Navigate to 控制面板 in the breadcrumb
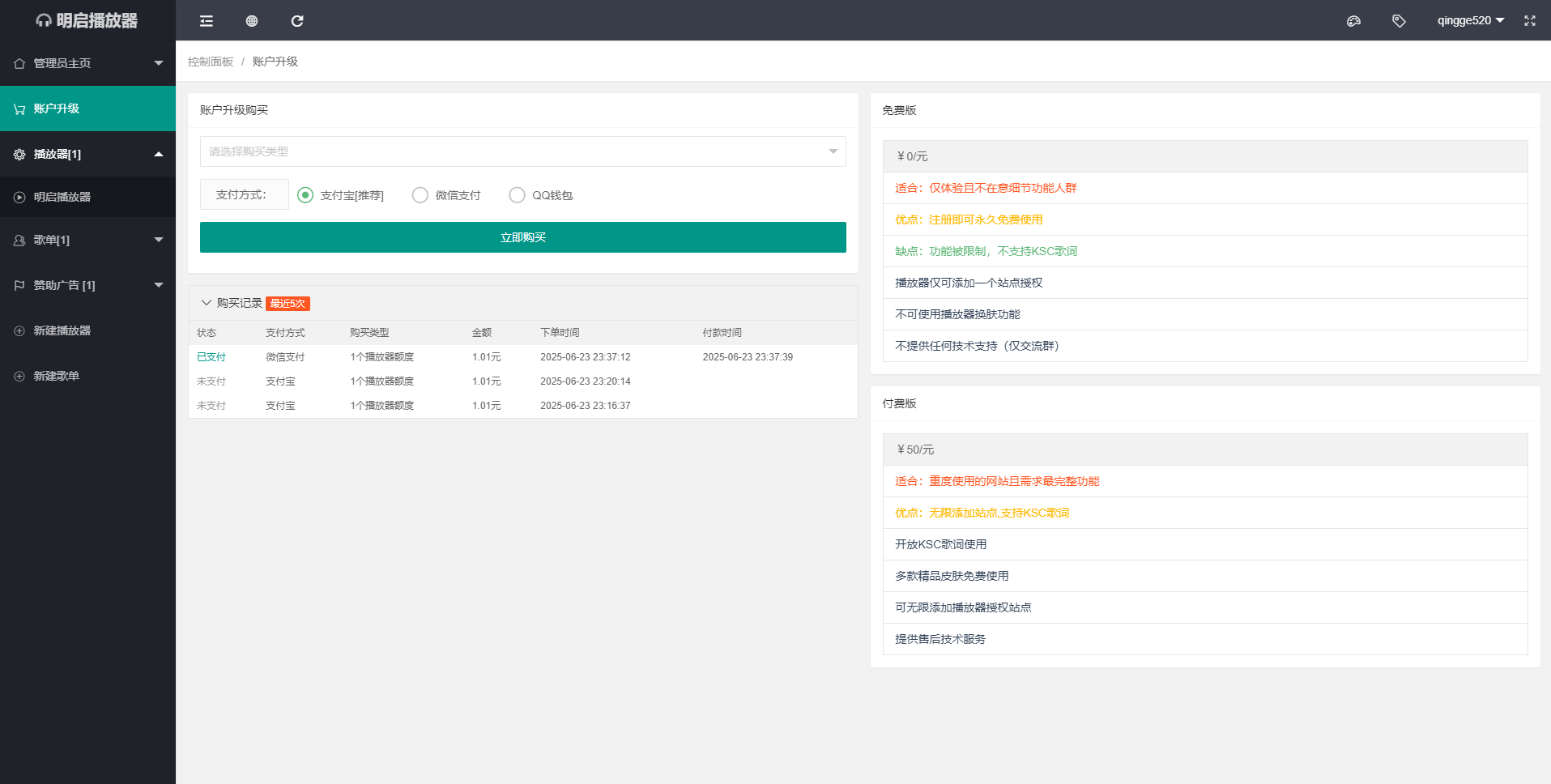 210,61
